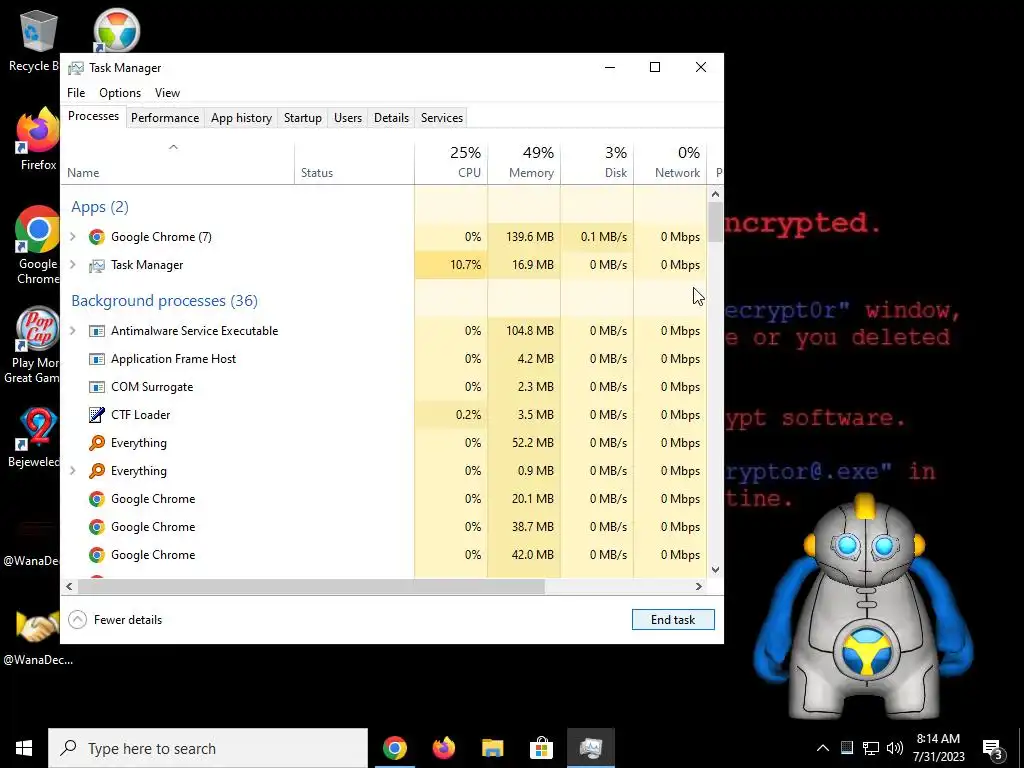Open the View menu
Viewport: 1024px width, 768px height.
167,93
